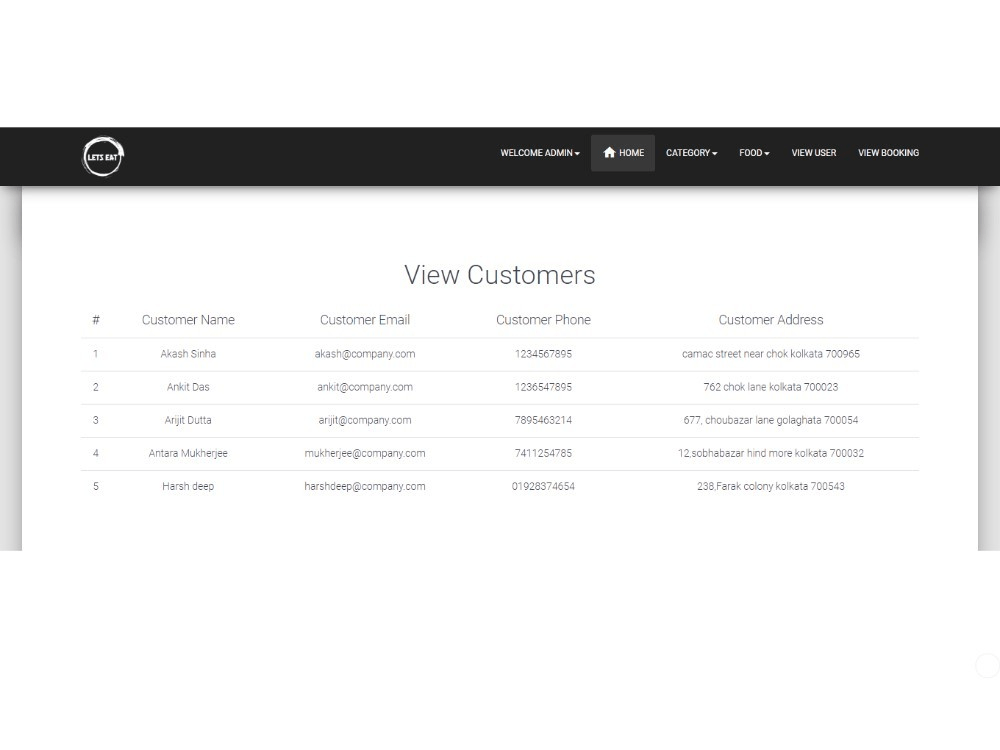The width and height of the screenshot is (1000, 750).
Task: Click email harshdeep@company.com
Action: tap(365, 486)
